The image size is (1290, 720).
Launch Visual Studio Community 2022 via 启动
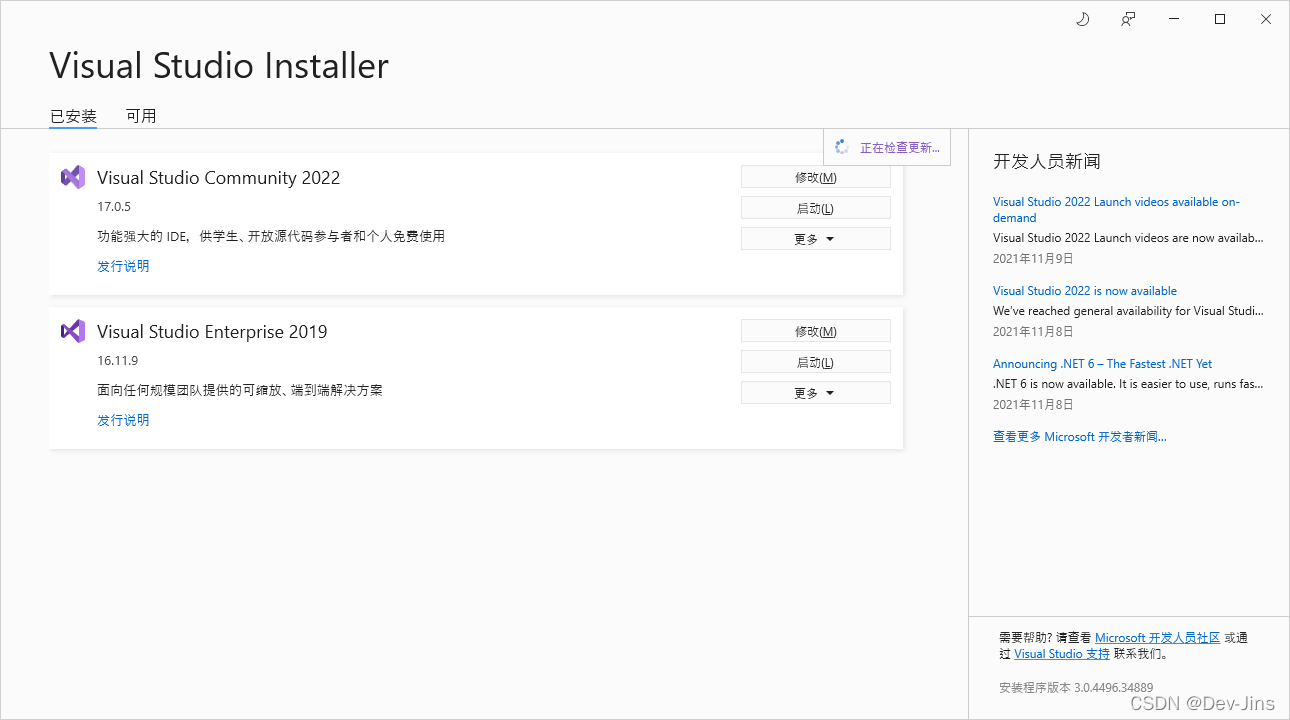coord(815,208)
